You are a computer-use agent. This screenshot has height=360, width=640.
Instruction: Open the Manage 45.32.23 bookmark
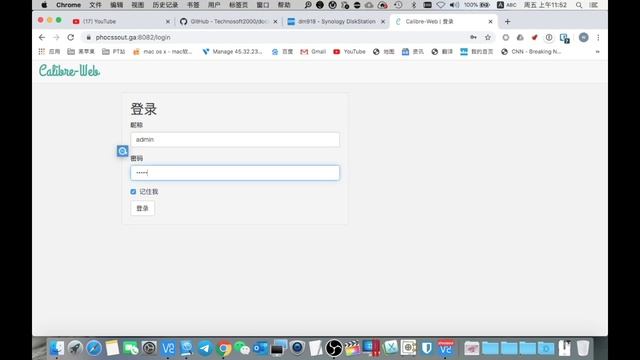coord(232,51)
